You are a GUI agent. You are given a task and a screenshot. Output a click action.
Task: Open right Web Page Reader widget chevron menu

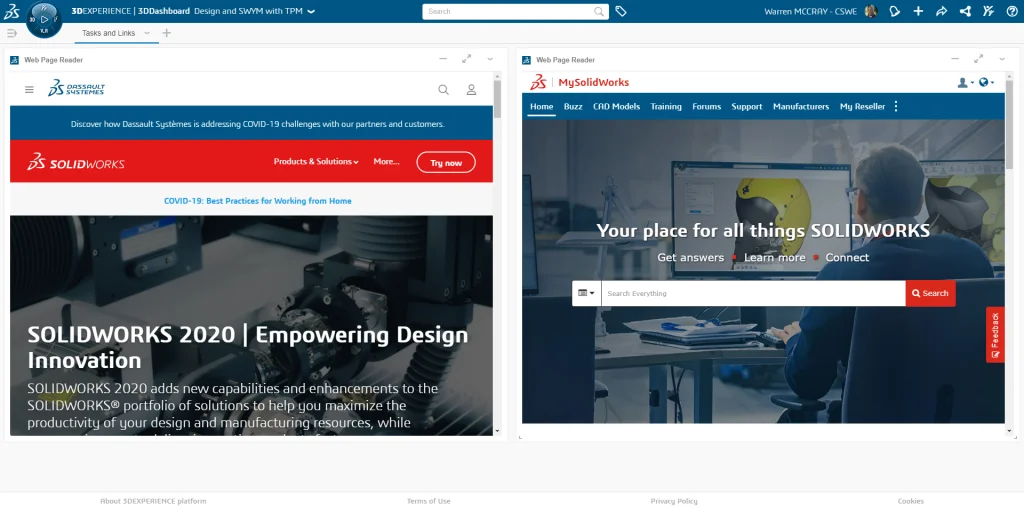[x=1002, y=59]
